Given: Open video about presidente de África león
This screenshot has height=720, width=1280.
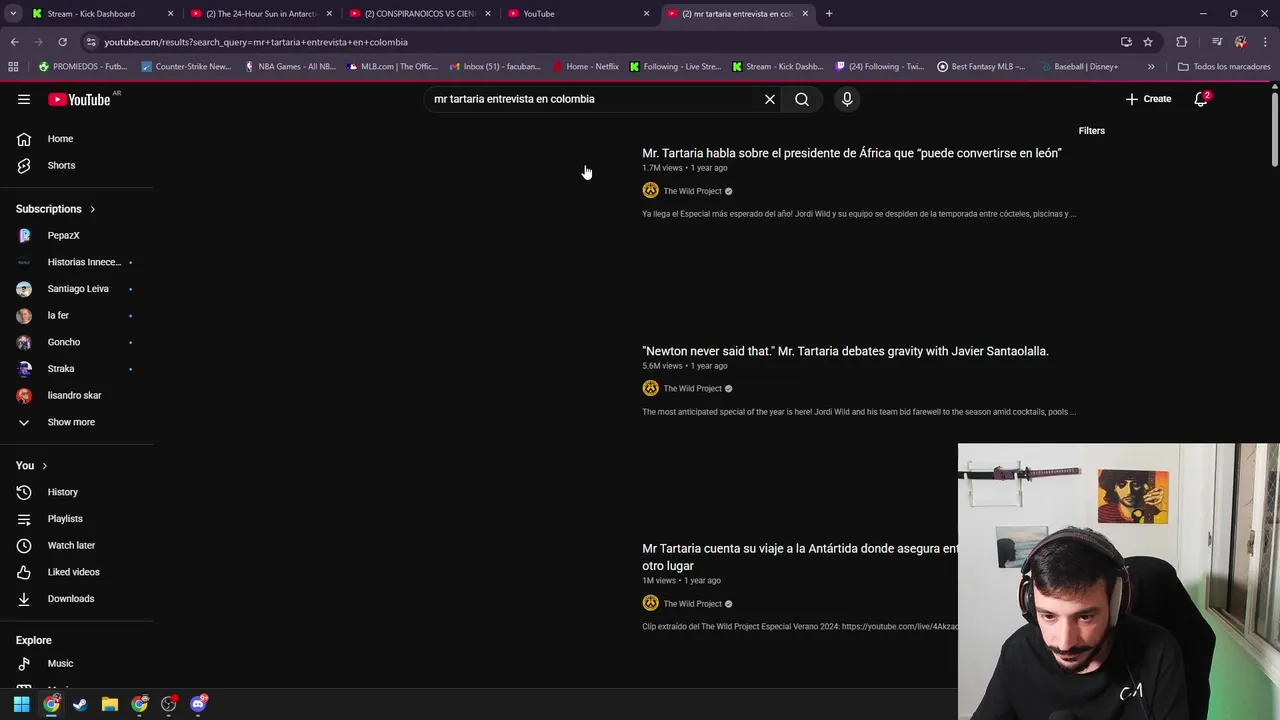Looking at the screenshot, I should (x=851, y=153).
